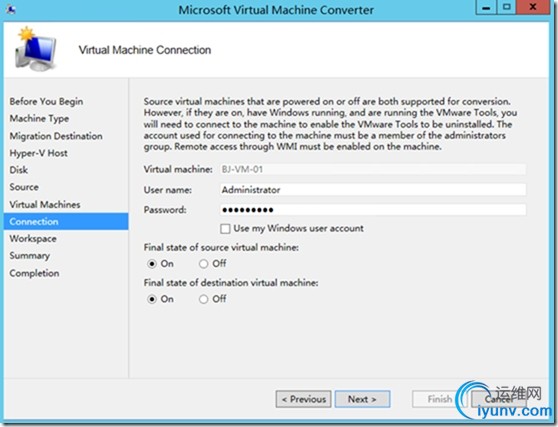Viewport: 558px width, 427px height.
Task: Open the Before You Begin step
Action: click(x=46, y=101)
